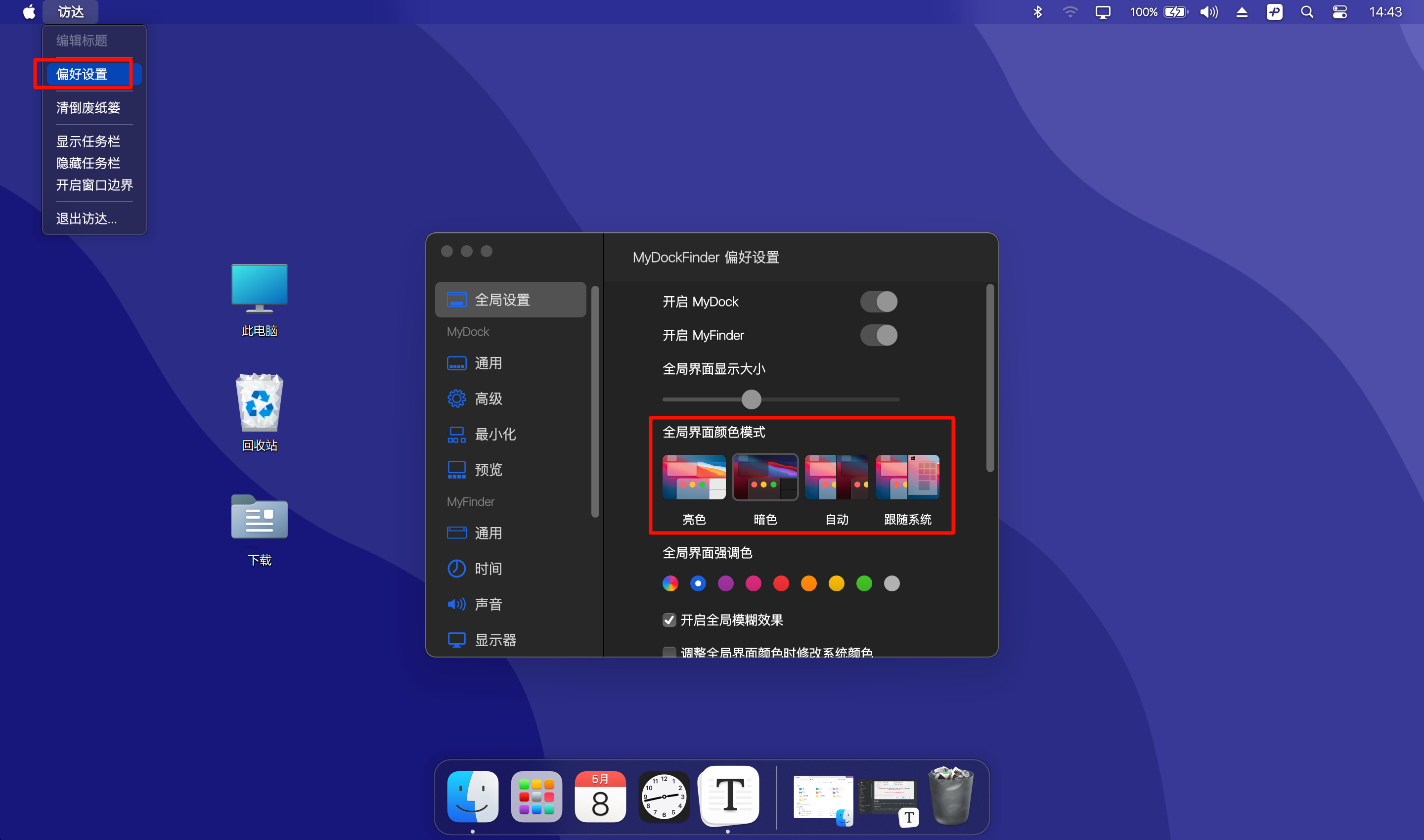The image size is (1424, 840).
Task: Toggle the 开启 MyFinder switch
Action: [879, 335]
